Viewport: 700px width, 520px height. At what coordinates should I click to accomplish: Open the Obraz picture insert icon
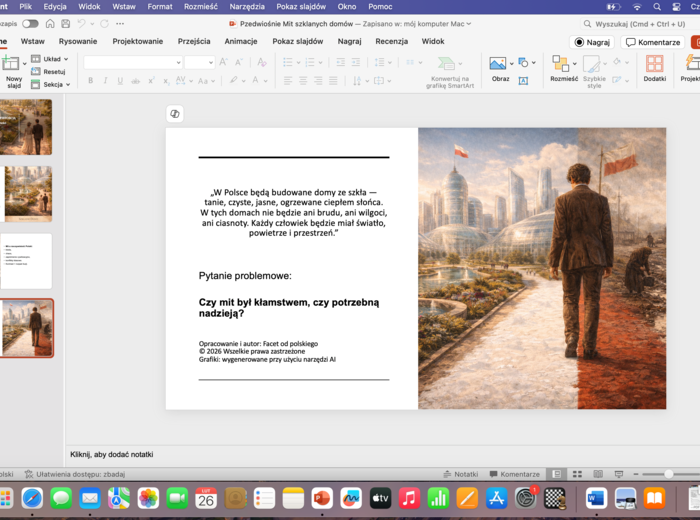click(499, 64)
